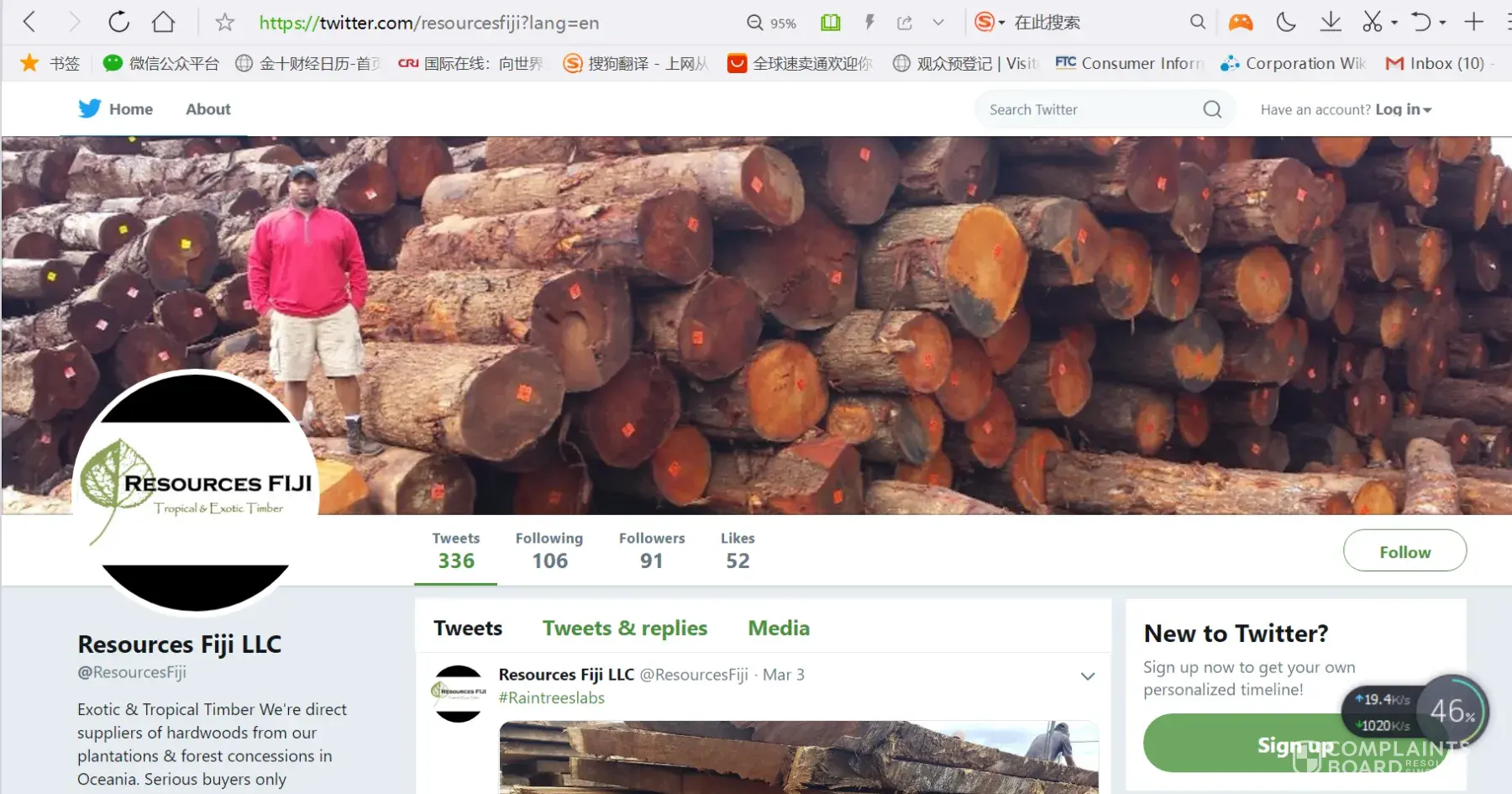Open the Sogou search engine selector
Viewport: 1512px width, 794px height.
click(x=990, y=23)
